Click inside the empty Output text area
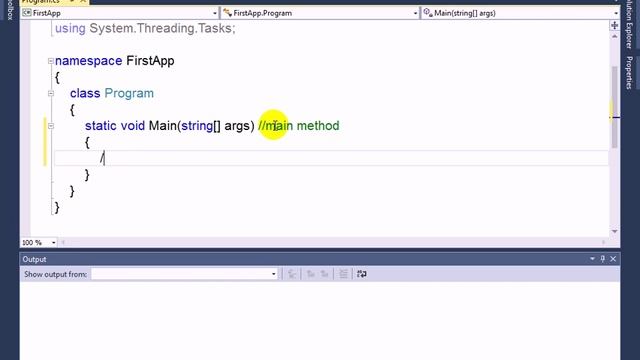The image size is (640, 360). (320, 320)
